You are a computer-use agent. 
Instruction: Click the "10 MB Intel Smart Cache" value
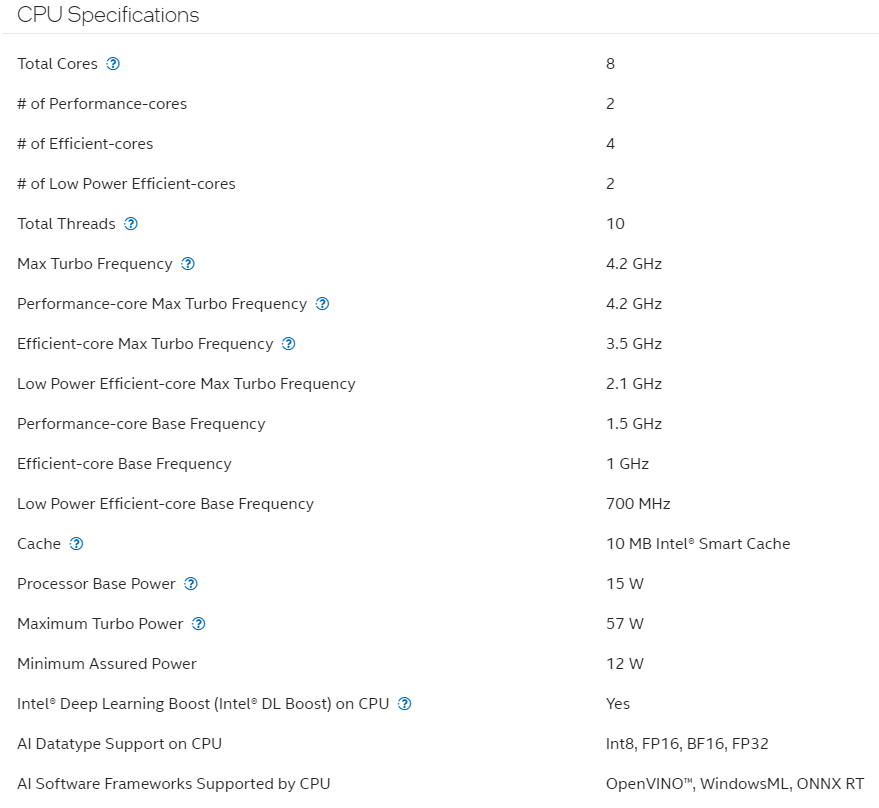tap(698, 544)
